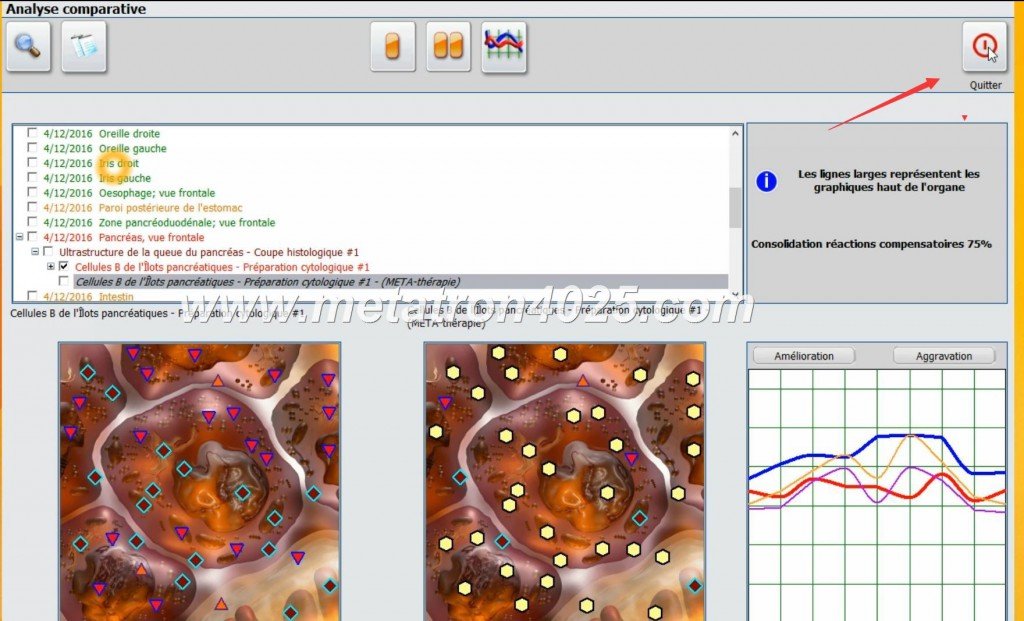Screen dimensions: 1024x621
Task: Collapse the Ultrastructure de la queue node
Action: [x=35, y=252]
